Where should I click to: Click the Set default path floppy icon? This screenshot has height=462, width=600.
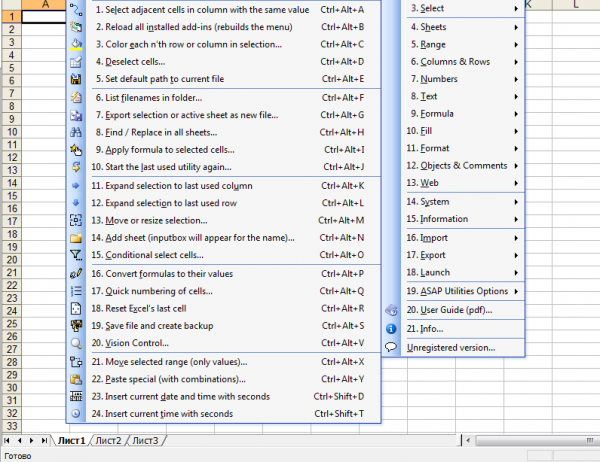pos(76,79)
